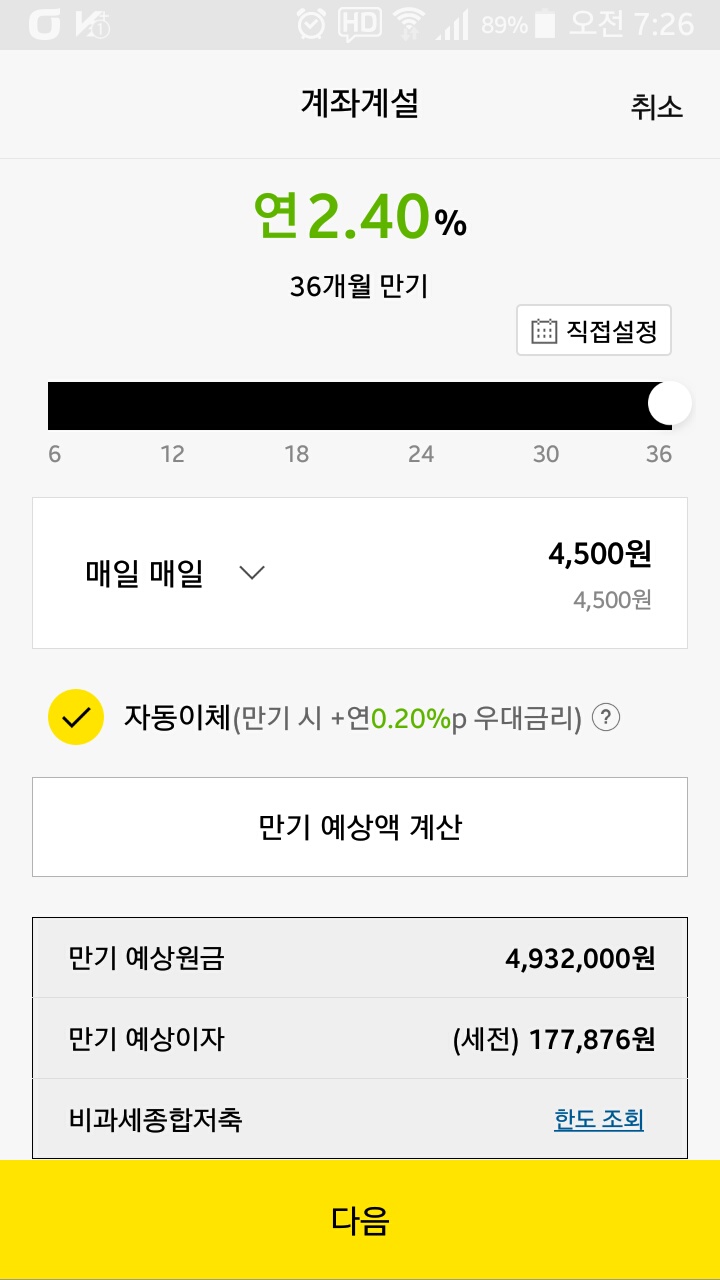This screenshot has width=720, height=1280.
Task: Tap the calendar icon in 직접설정
Action: (x=544, y=331)
